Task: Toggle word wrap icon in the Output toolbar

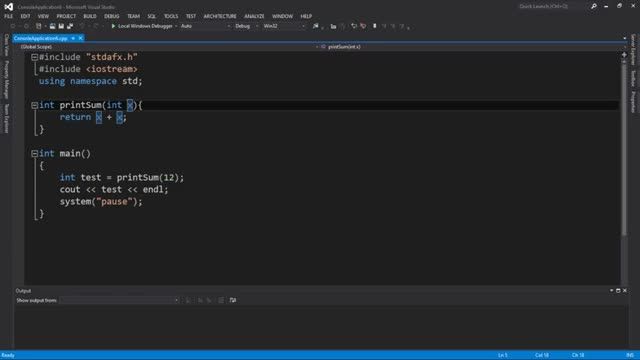Action: coord(233,300)
